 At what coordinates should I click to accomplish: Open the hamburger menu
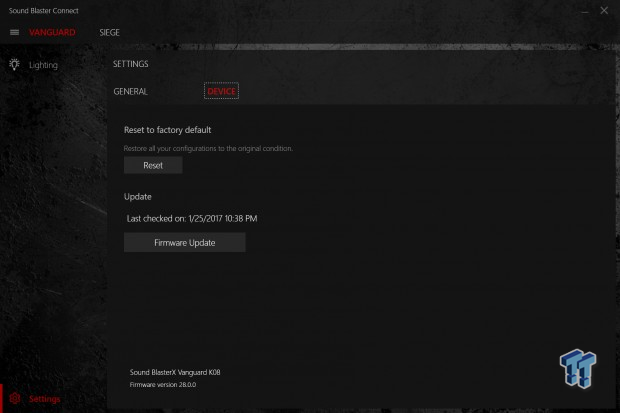(14, 32)
